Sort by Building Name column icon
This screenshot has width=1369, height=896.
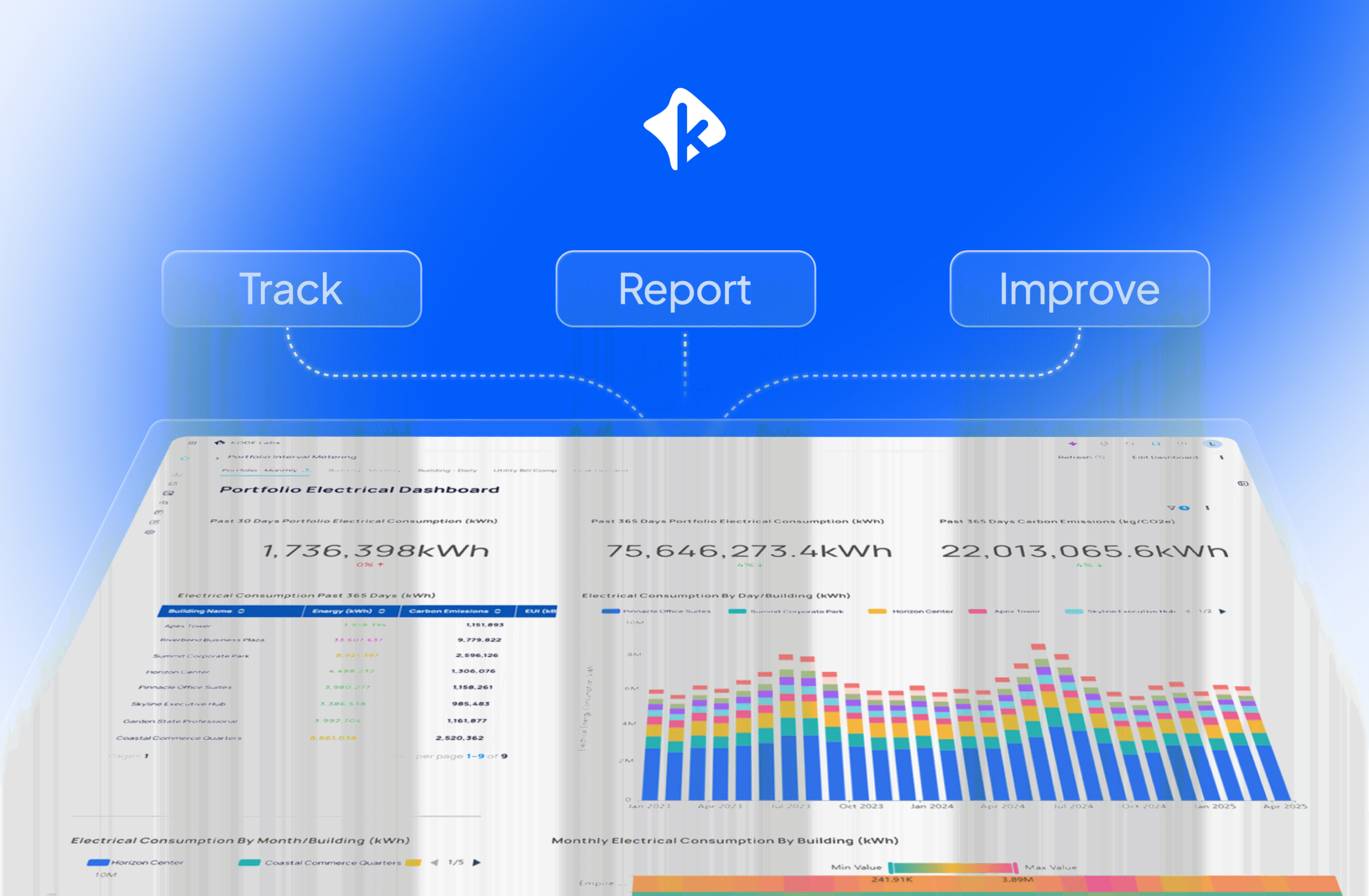(241, 611)
